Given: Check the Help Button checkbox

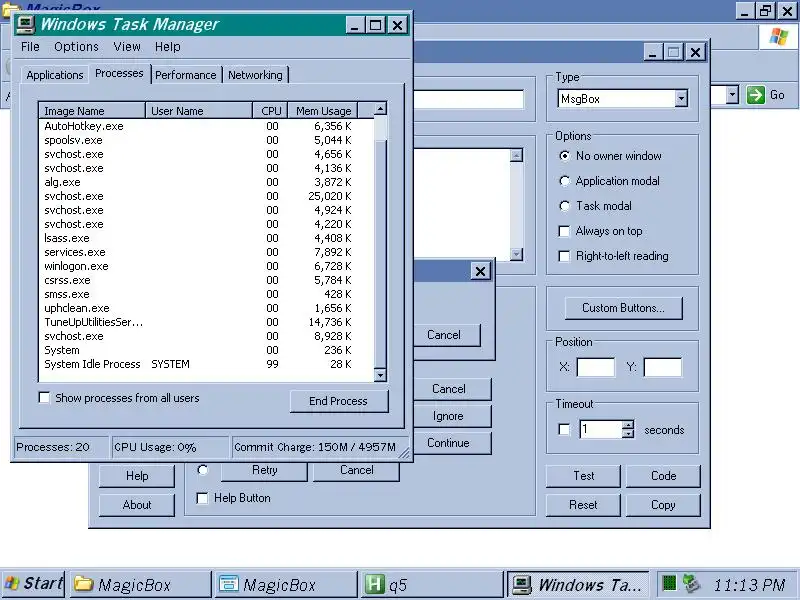Looking at the screenshot, I should tap(202, 498).
